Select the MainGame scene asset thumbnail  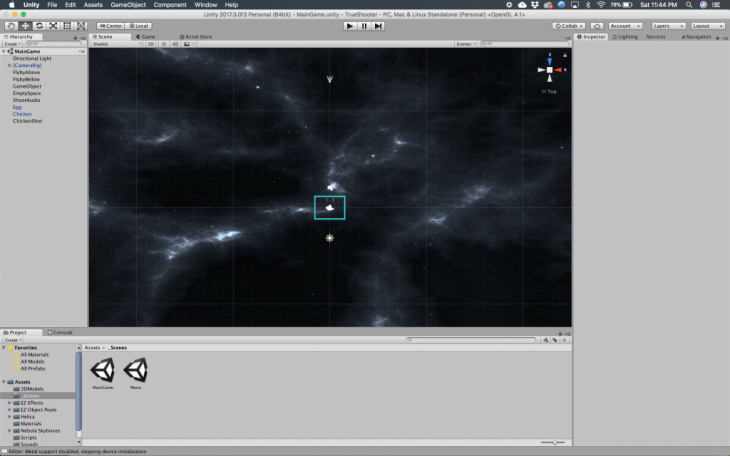(103, 370)
